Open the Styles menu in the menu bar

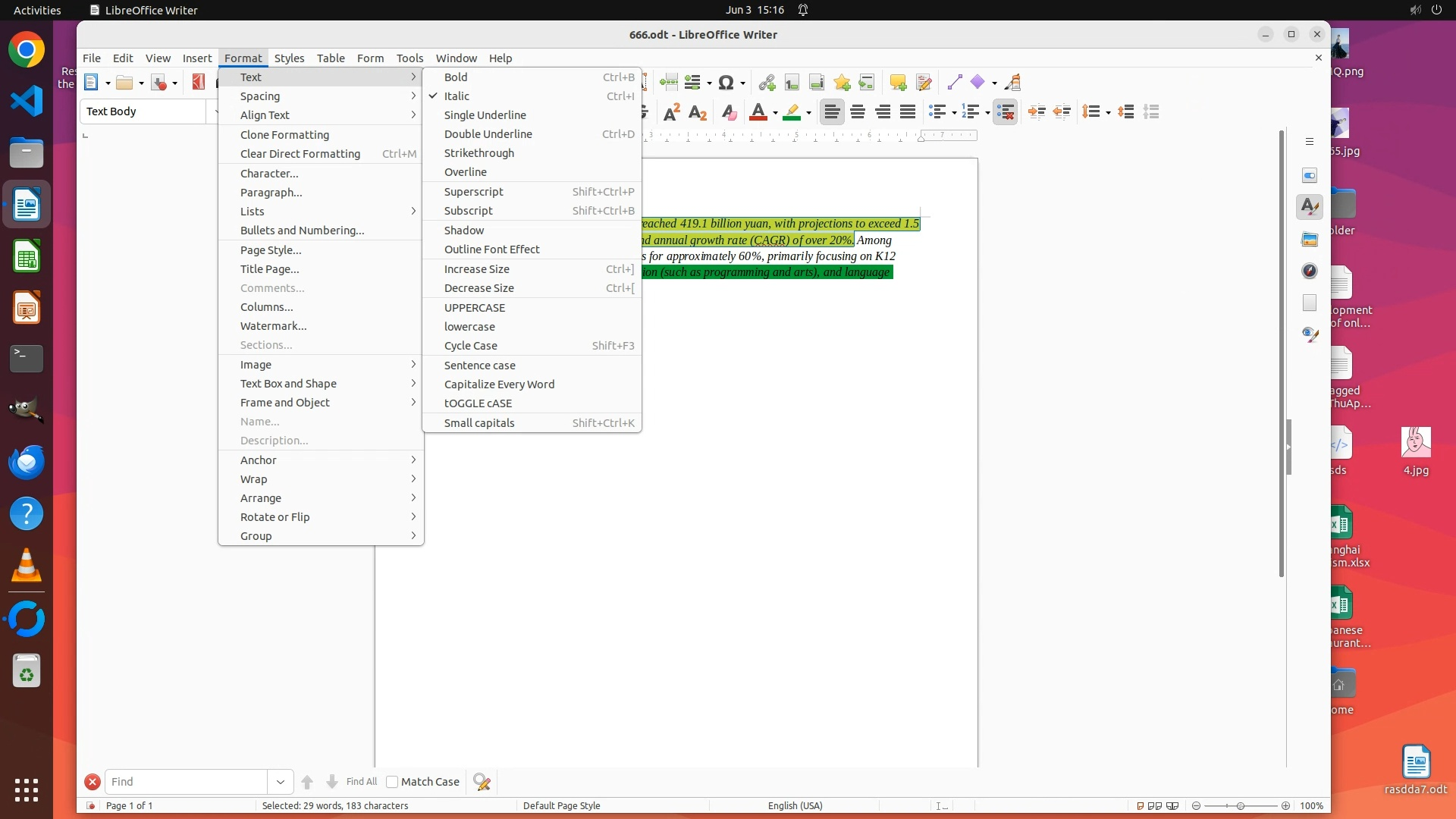click(x=289, y=58)
